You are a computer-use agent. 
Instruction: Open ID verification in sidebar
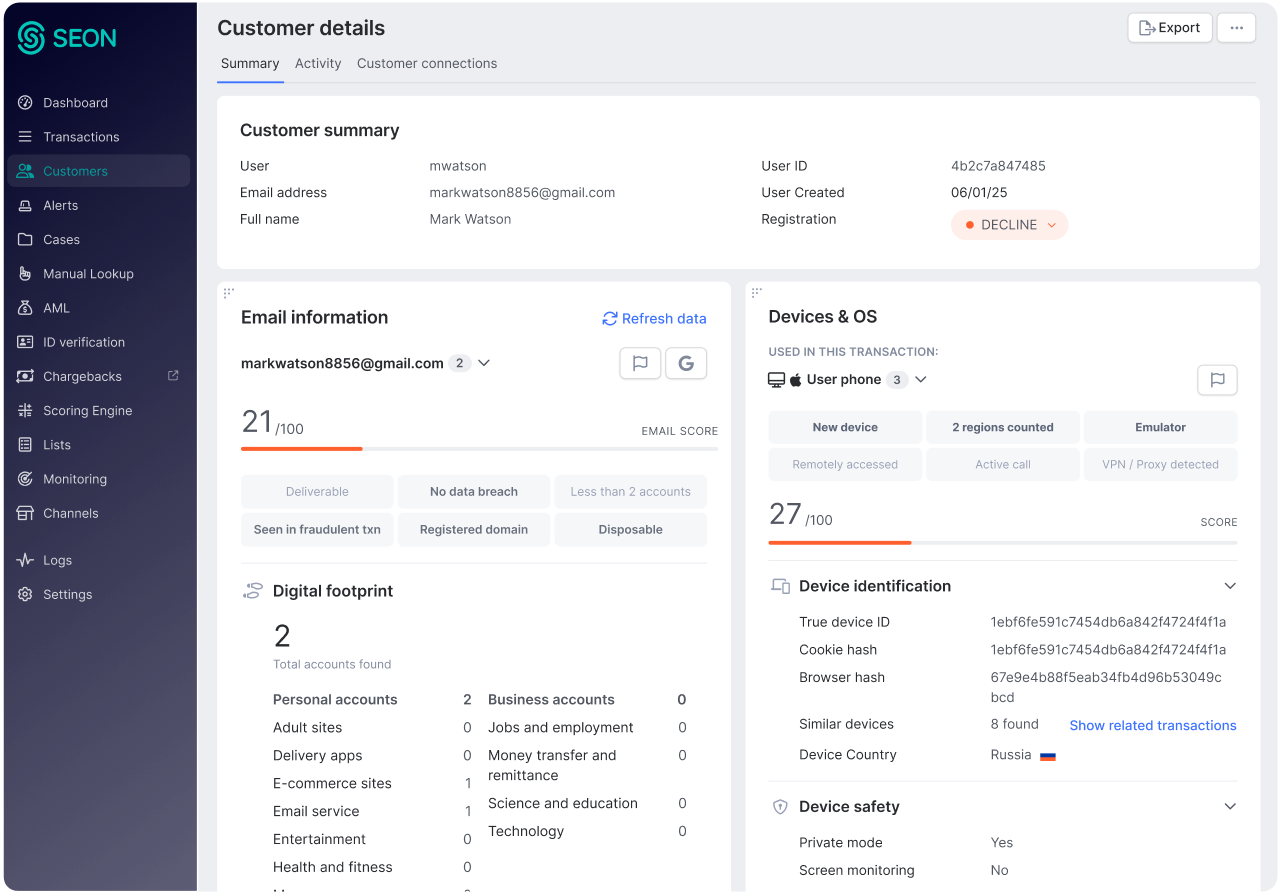83,342
